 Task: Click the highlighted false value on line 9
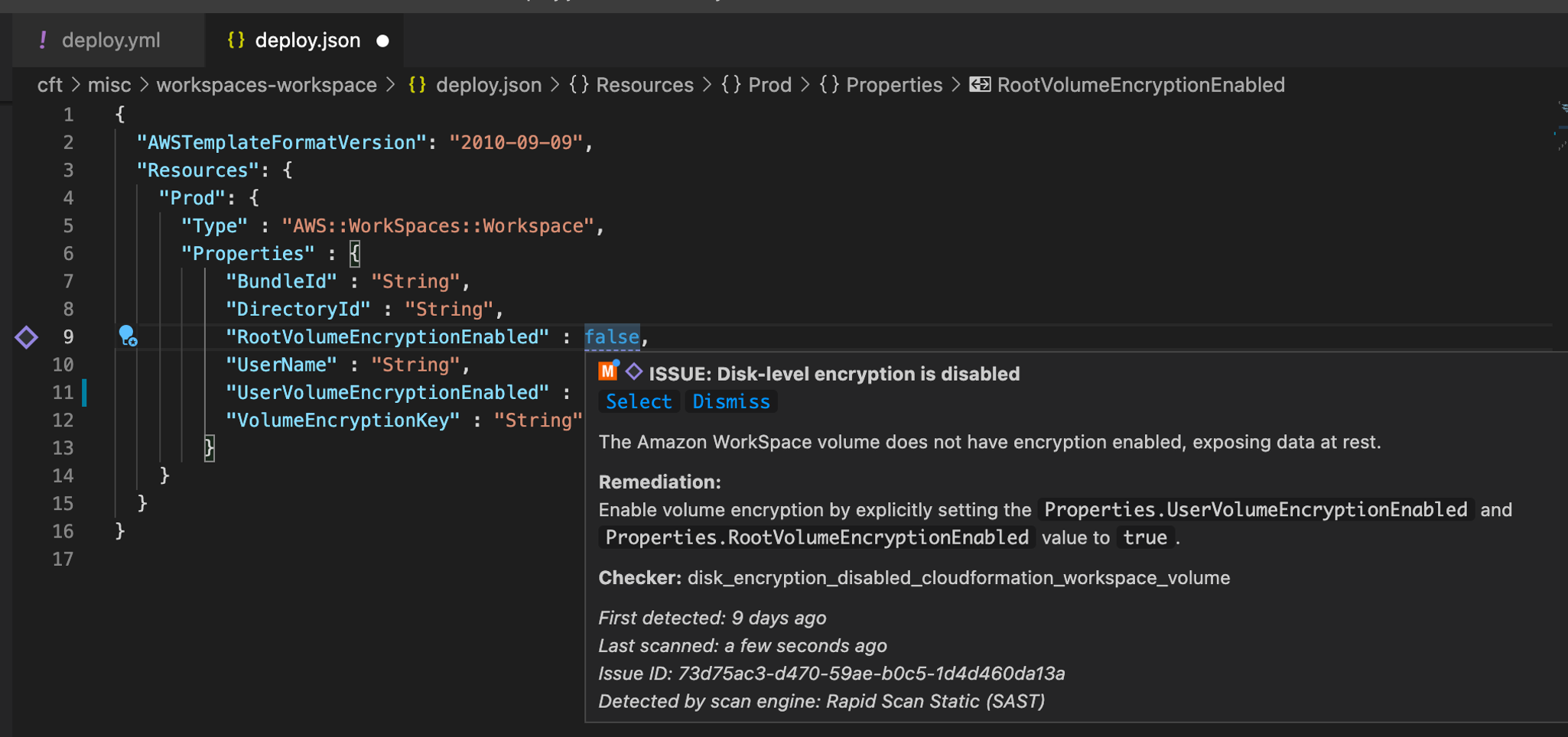[x=612, y=337]
